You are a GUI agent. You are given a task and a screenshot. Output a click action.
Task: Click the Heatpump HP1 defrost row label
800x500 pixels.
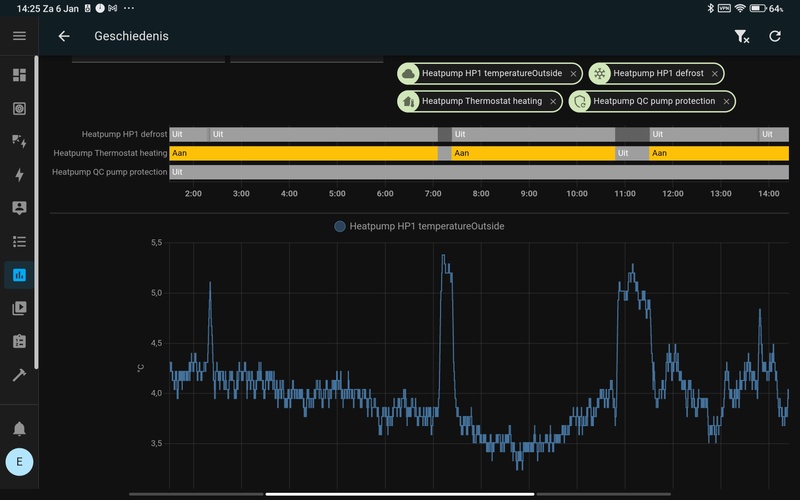[124, 134]
